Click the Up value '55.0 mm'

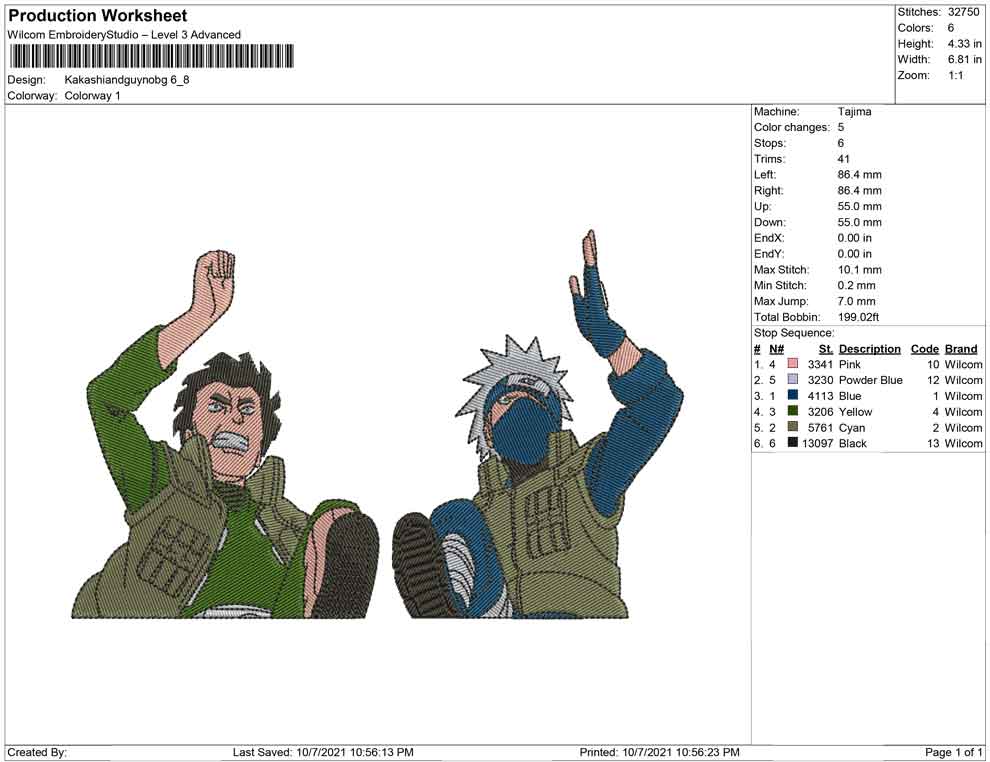[859, 206]
